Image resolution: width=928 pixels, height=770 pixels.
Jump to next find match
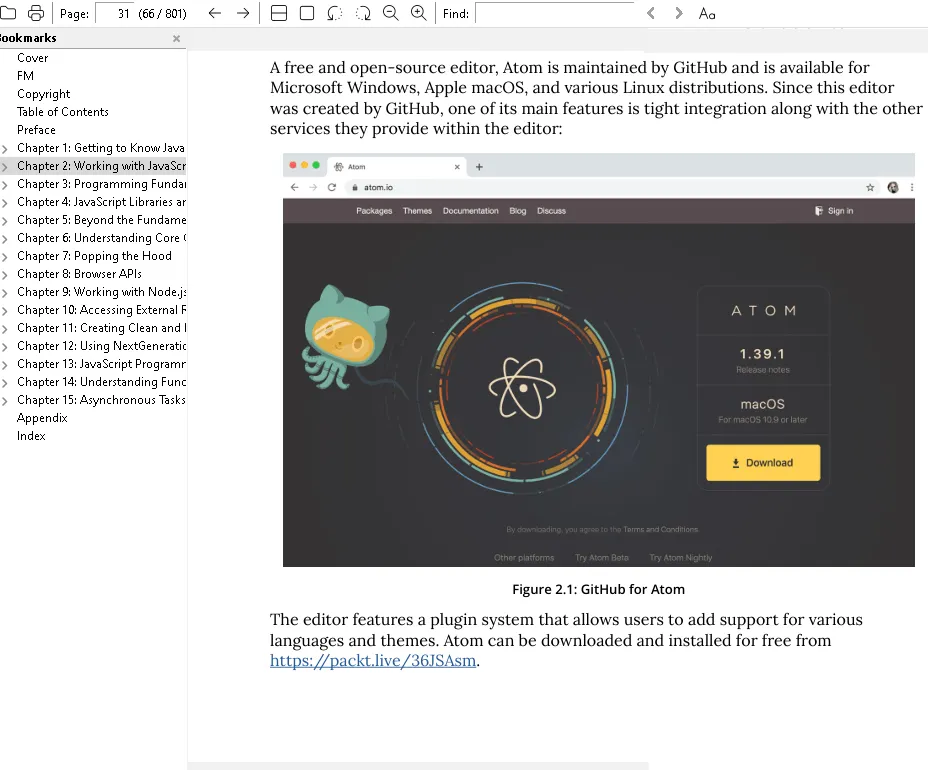point(679,13)
